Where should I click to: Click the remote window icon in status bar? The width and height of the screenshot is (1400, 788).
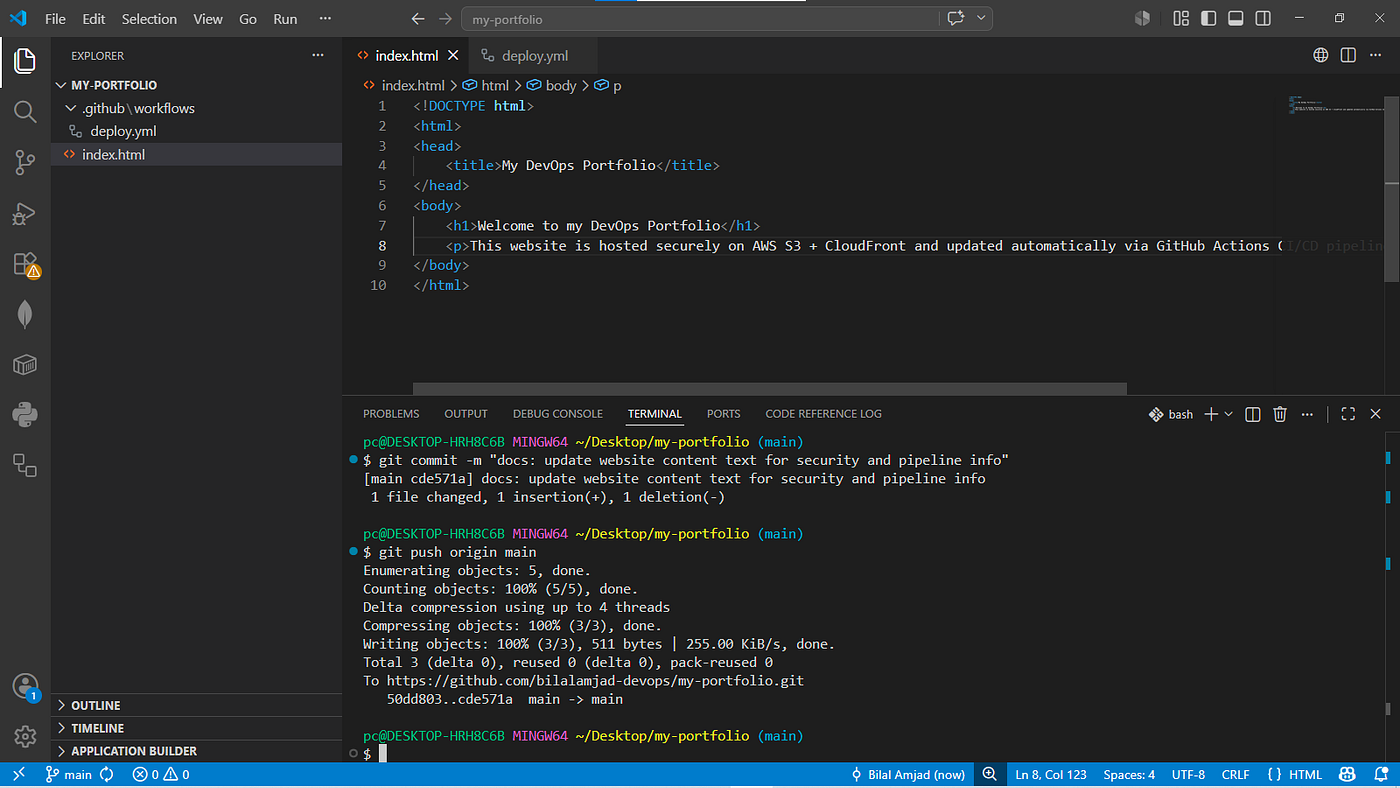pyautogui.click(x=17, y=774)
